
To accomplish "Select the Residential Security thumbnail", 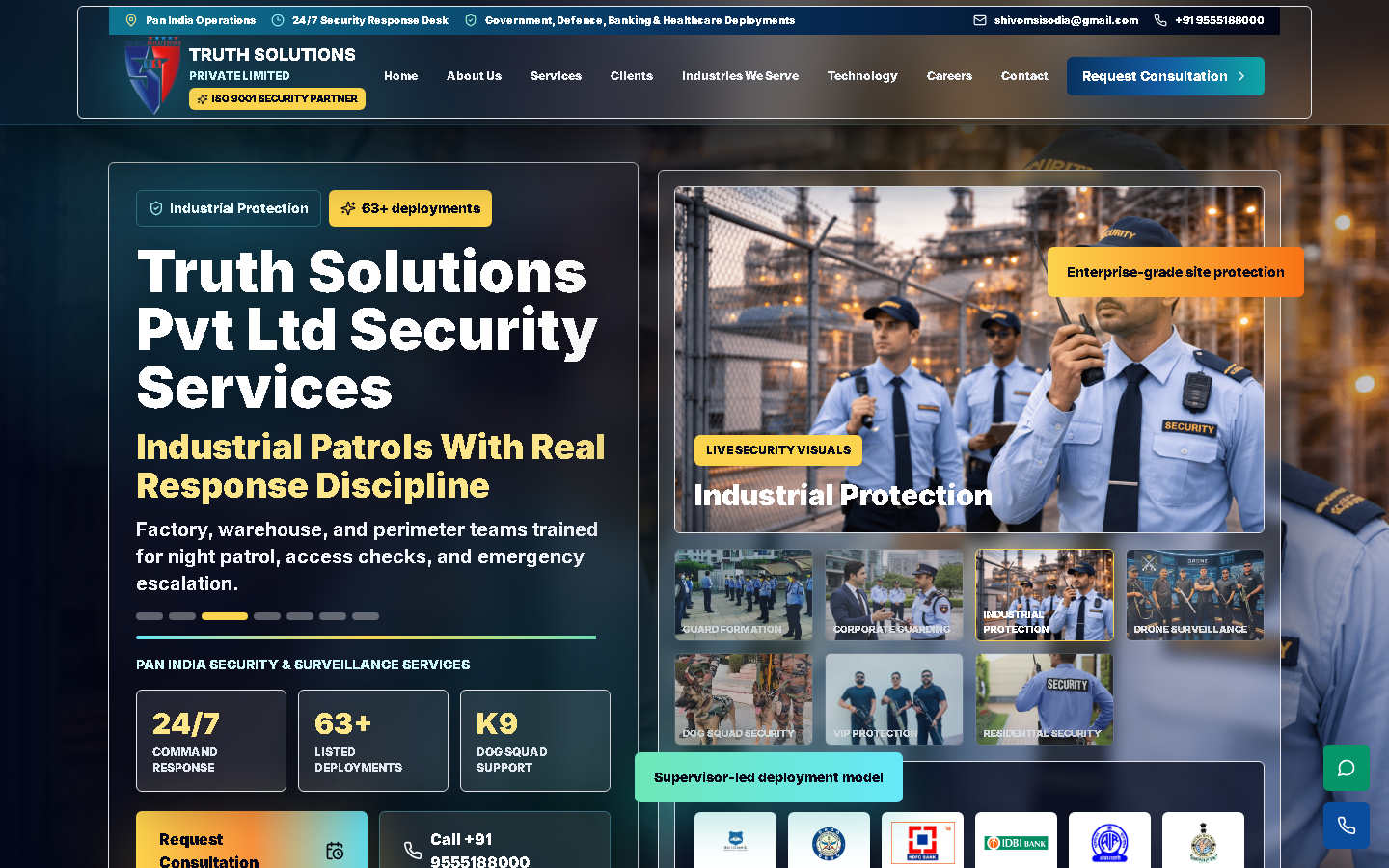I will pos(1045,699).
